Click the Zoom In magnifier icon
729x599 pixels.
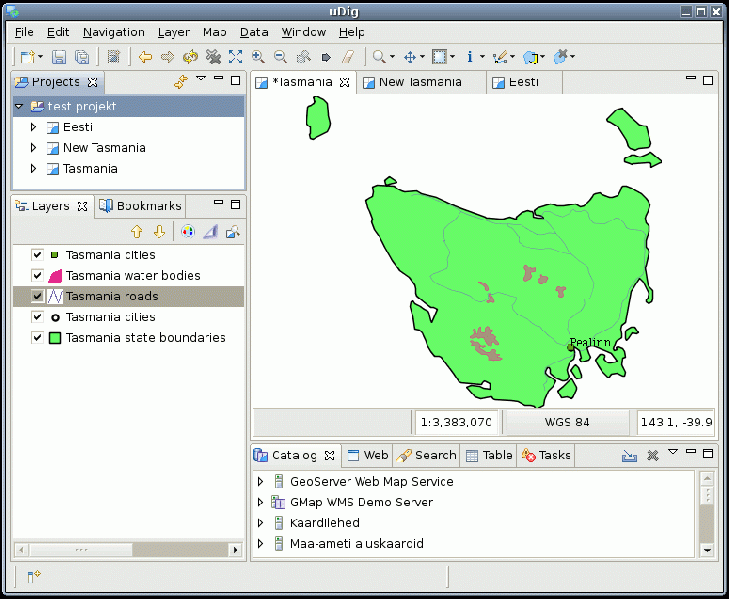(x=258, y=57)
